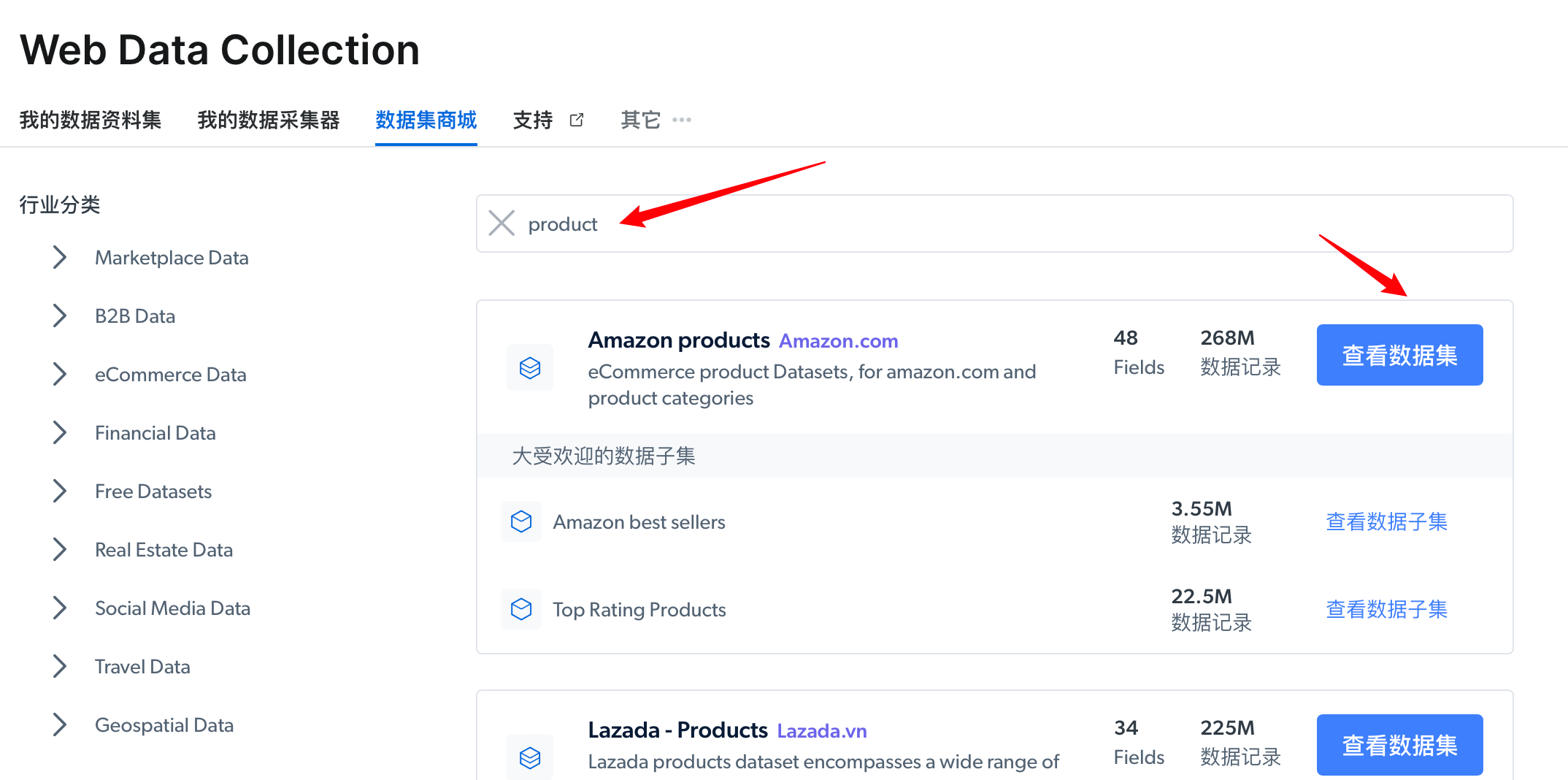Screen dimensions: 1568x780
Task: Expand the Social Media Data category chevron
Action: (60, 608)
